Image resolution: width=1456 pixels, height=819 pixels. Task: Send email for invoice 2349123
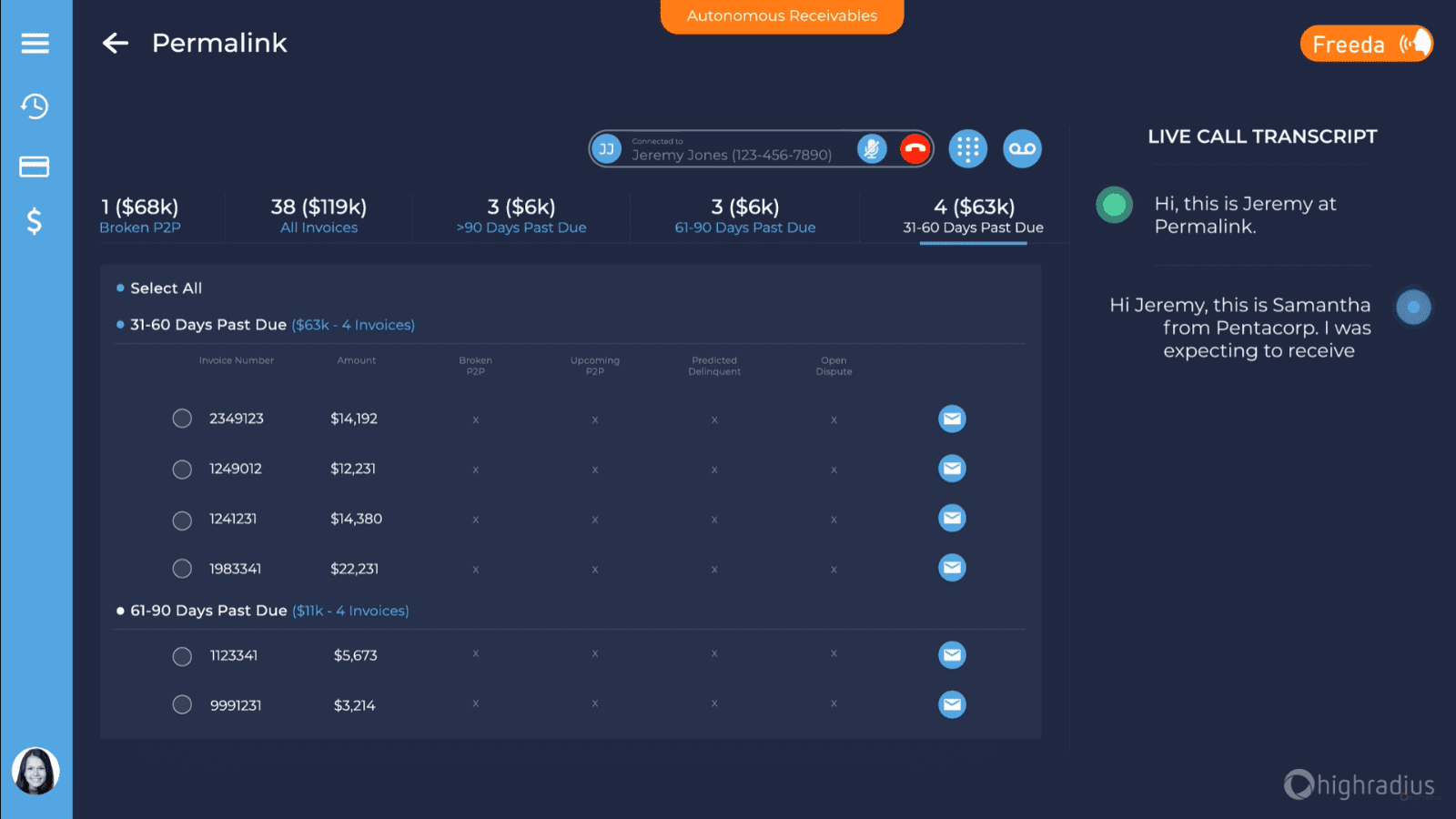click(952, 419)
